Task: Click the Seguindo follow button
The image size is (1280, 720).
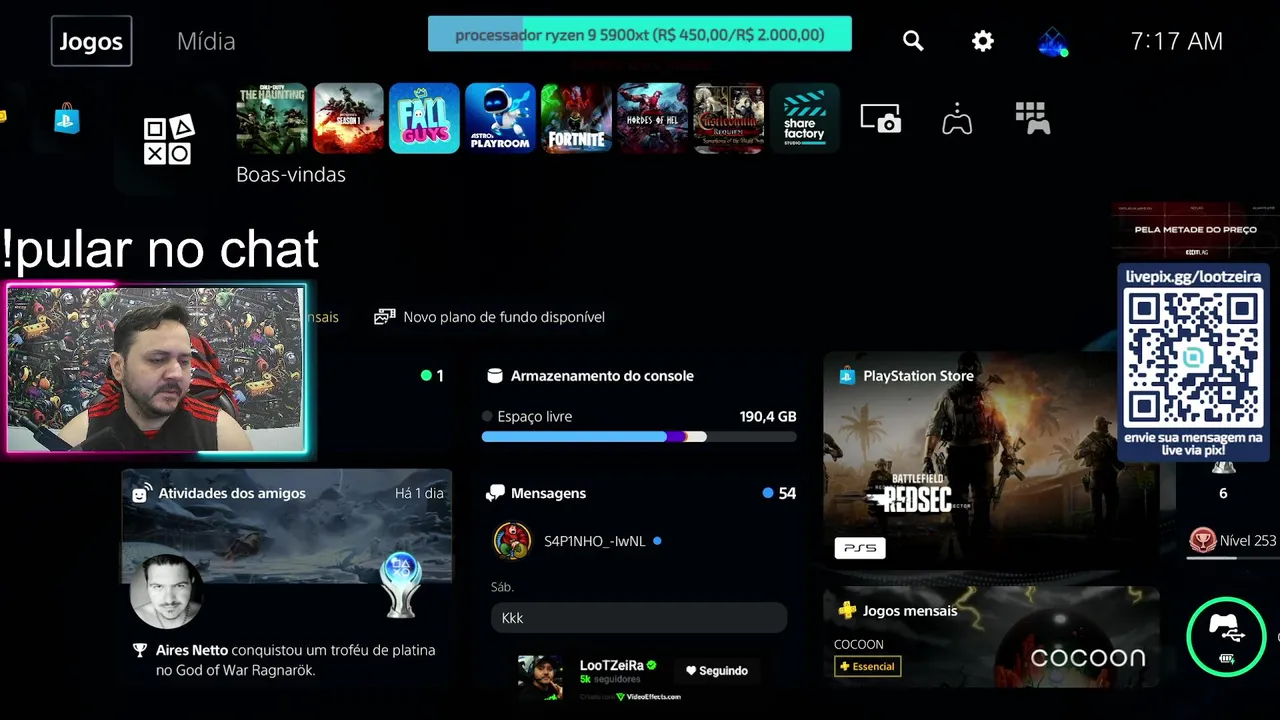Action: [x=716, y=671]
